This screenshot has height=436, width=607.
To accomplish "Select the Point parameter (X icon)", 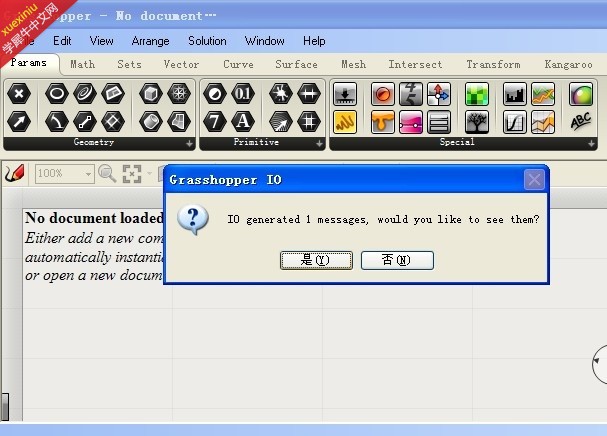I will [x=19, y=93].
